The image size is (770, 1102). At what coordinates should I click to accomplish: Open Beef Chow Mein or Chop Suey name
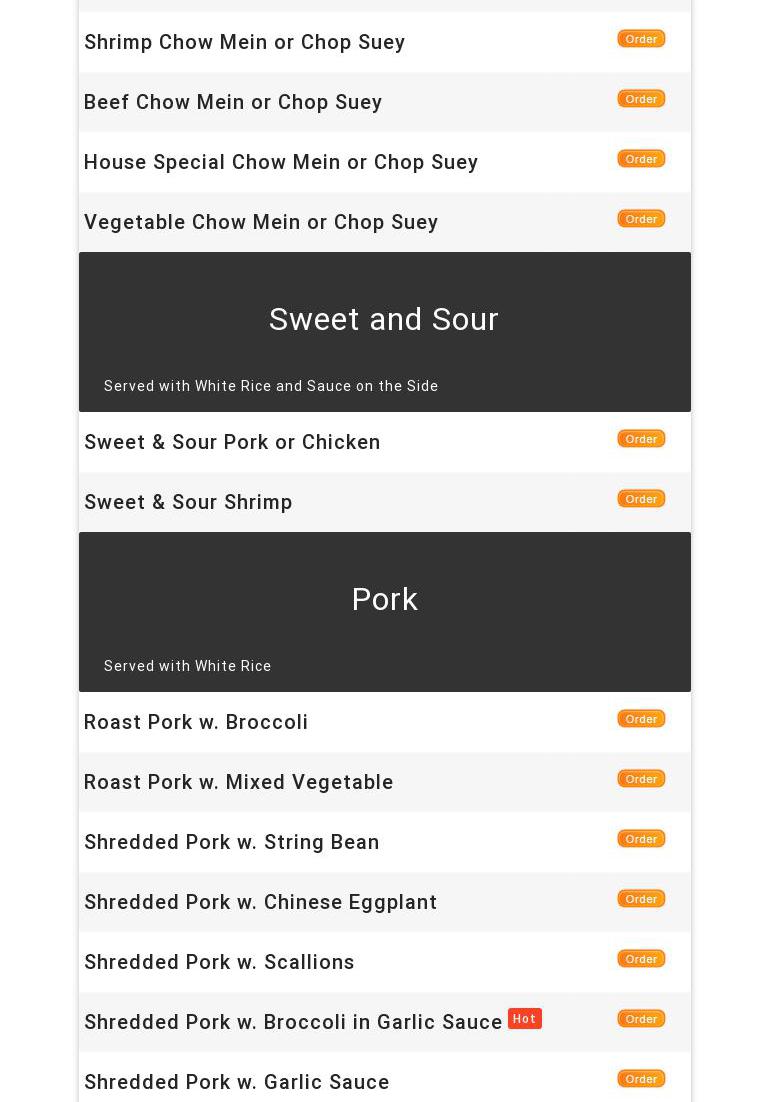(233, 102)
